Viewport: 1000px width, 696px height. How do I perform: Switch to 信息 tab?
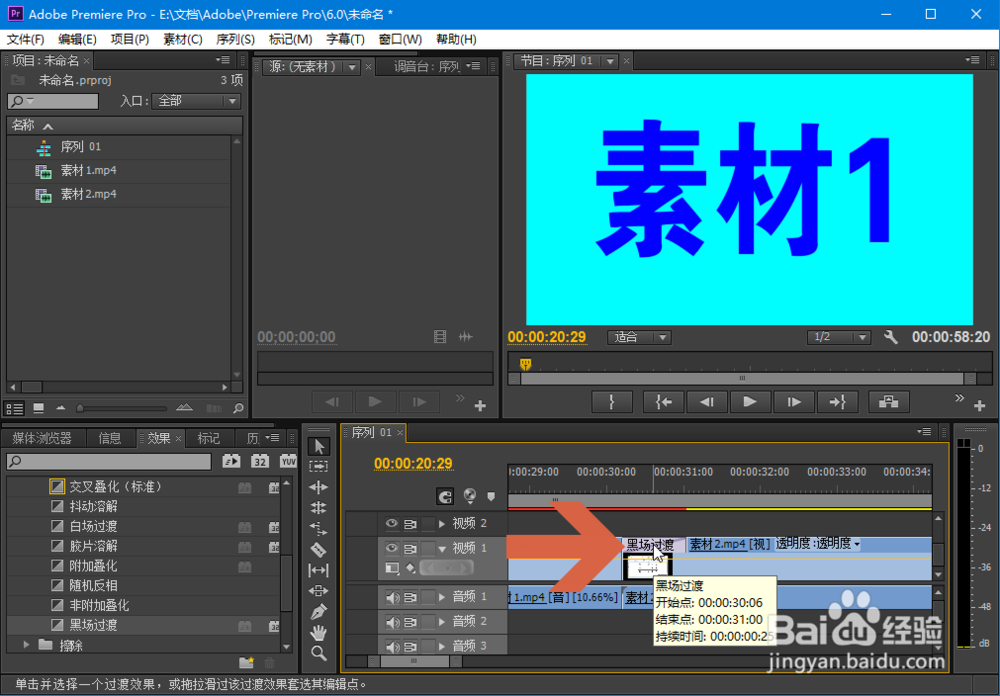pyautogui.click(x=110, y=438)
